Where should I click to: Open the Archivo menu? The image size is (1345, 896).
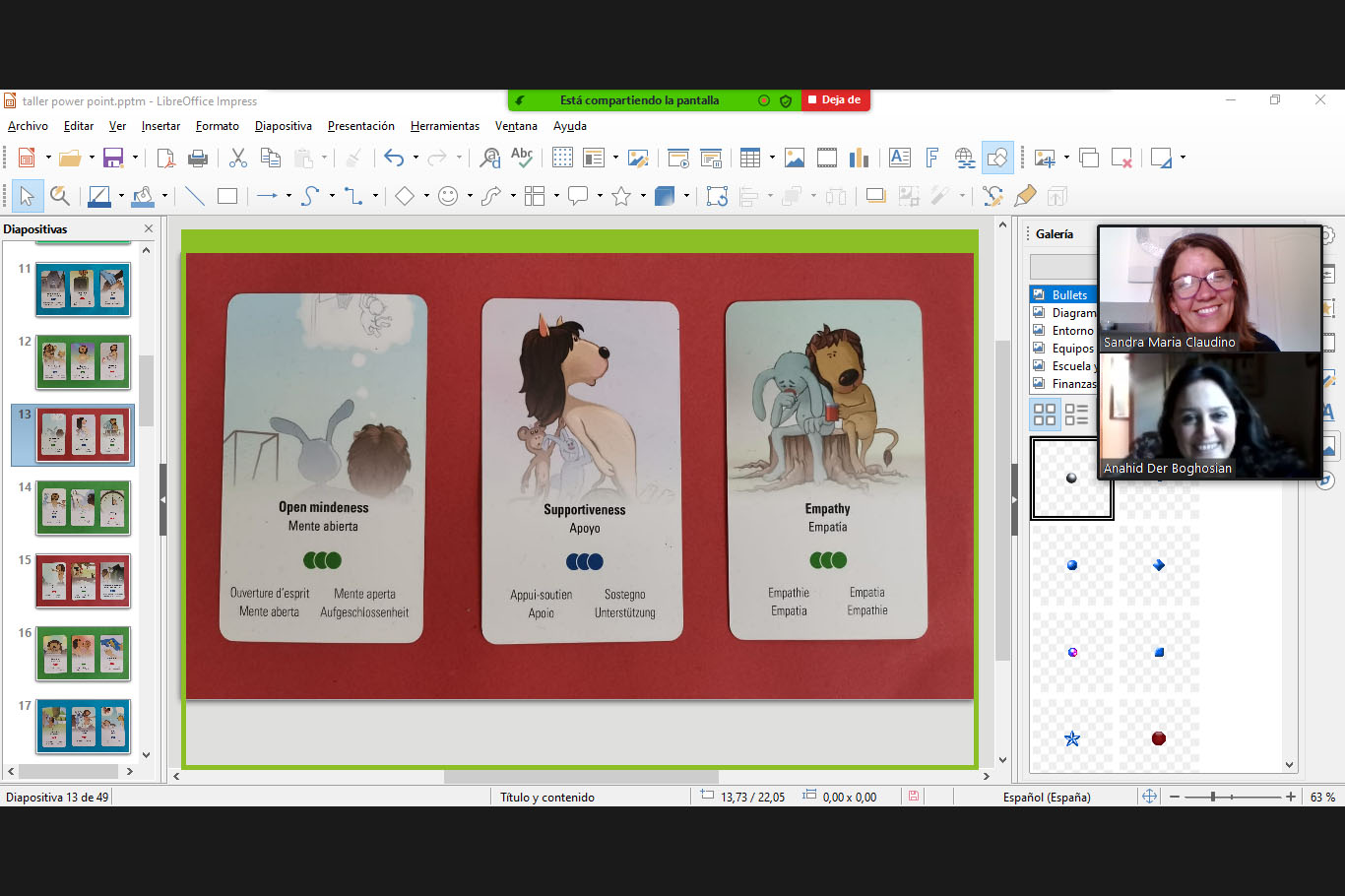click(28, 126)
